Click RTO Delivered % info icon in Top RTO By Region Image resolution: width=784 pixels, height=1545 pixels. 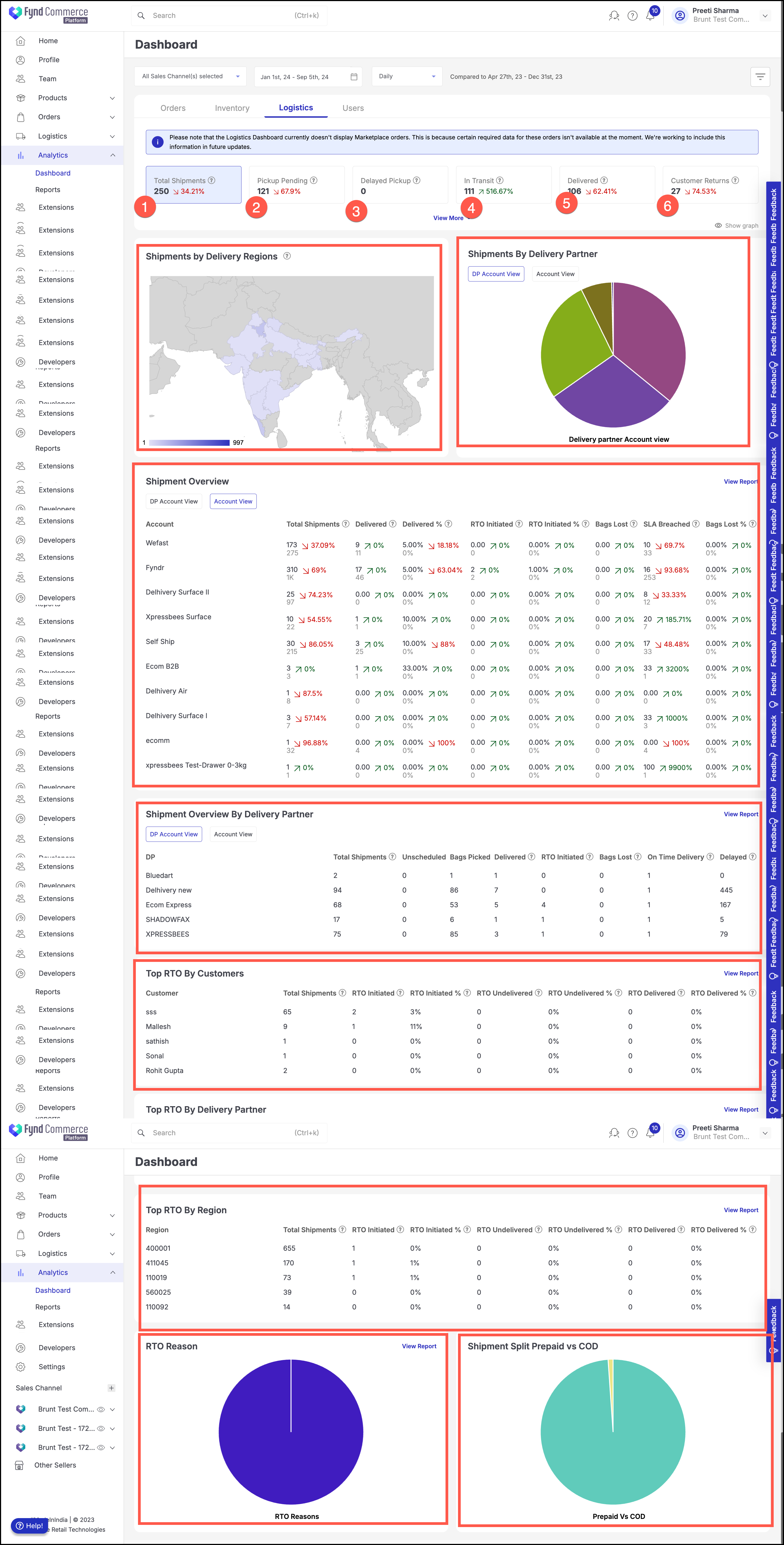pyautogui.click(x=753, y=1230)
